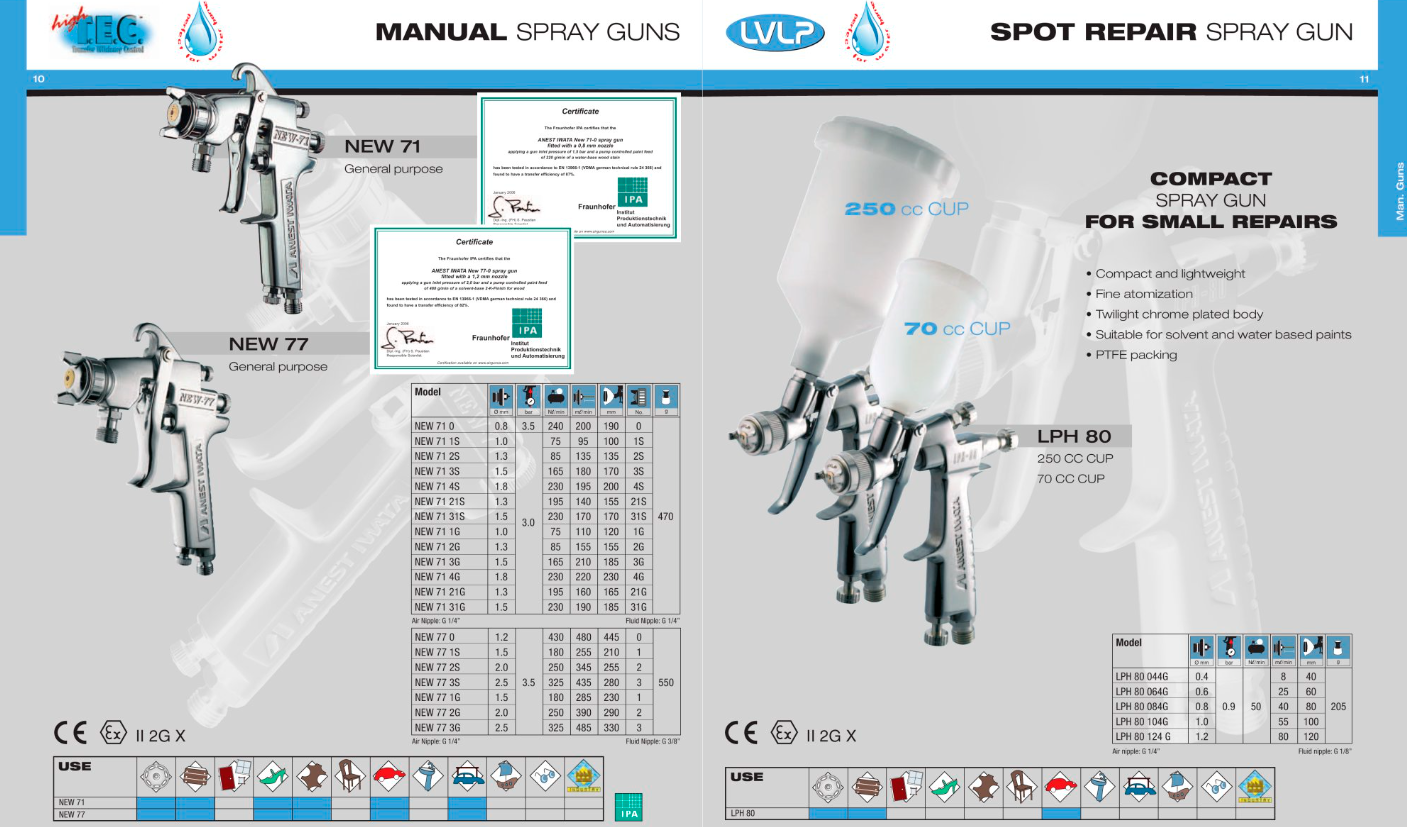The height and width of the screenshot is (827, 1407).
Task: Click the industry factory icon in NEW 71/77 USE table
Action: pyautogui.click(x=584, y=778)
